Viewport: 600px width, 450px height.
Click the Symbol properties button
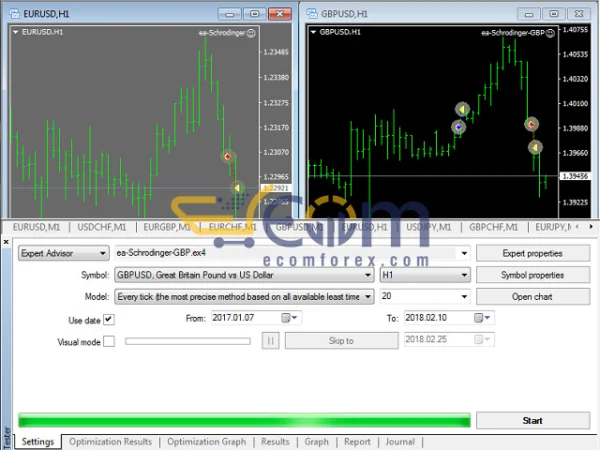[x=533, y=275]
